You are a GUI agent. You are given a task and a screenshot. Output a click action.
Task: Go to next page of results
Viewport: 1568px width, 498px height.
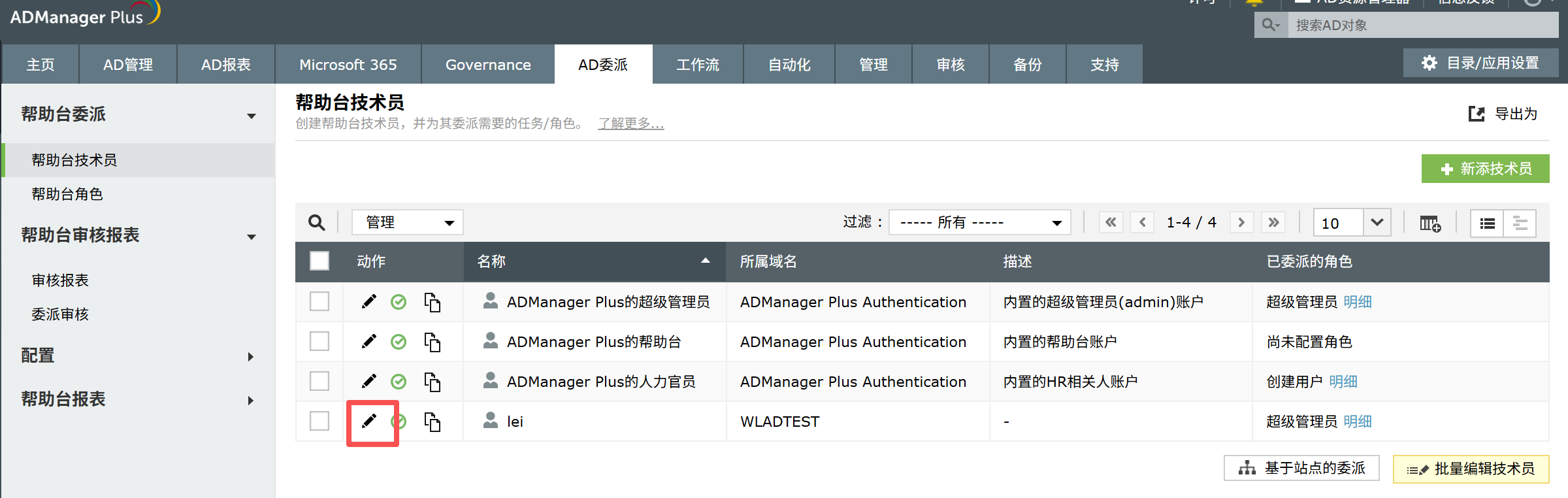pyautogui.click(x=1241, y=222)
